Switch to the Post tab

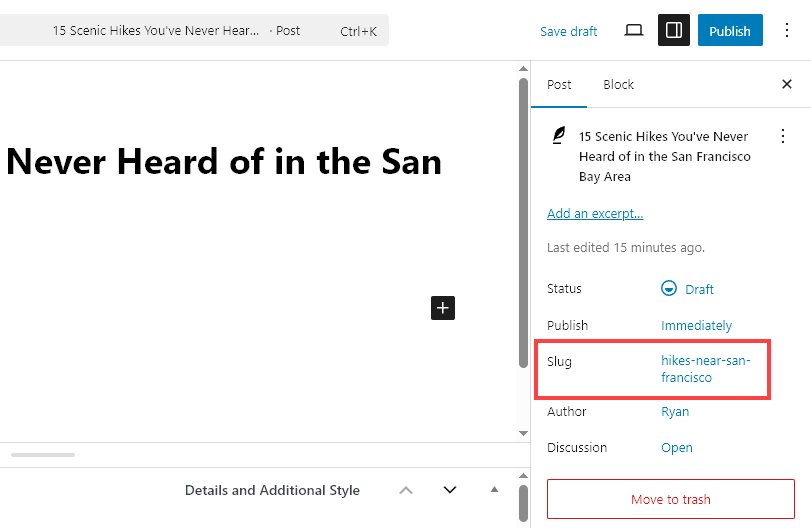559,85
